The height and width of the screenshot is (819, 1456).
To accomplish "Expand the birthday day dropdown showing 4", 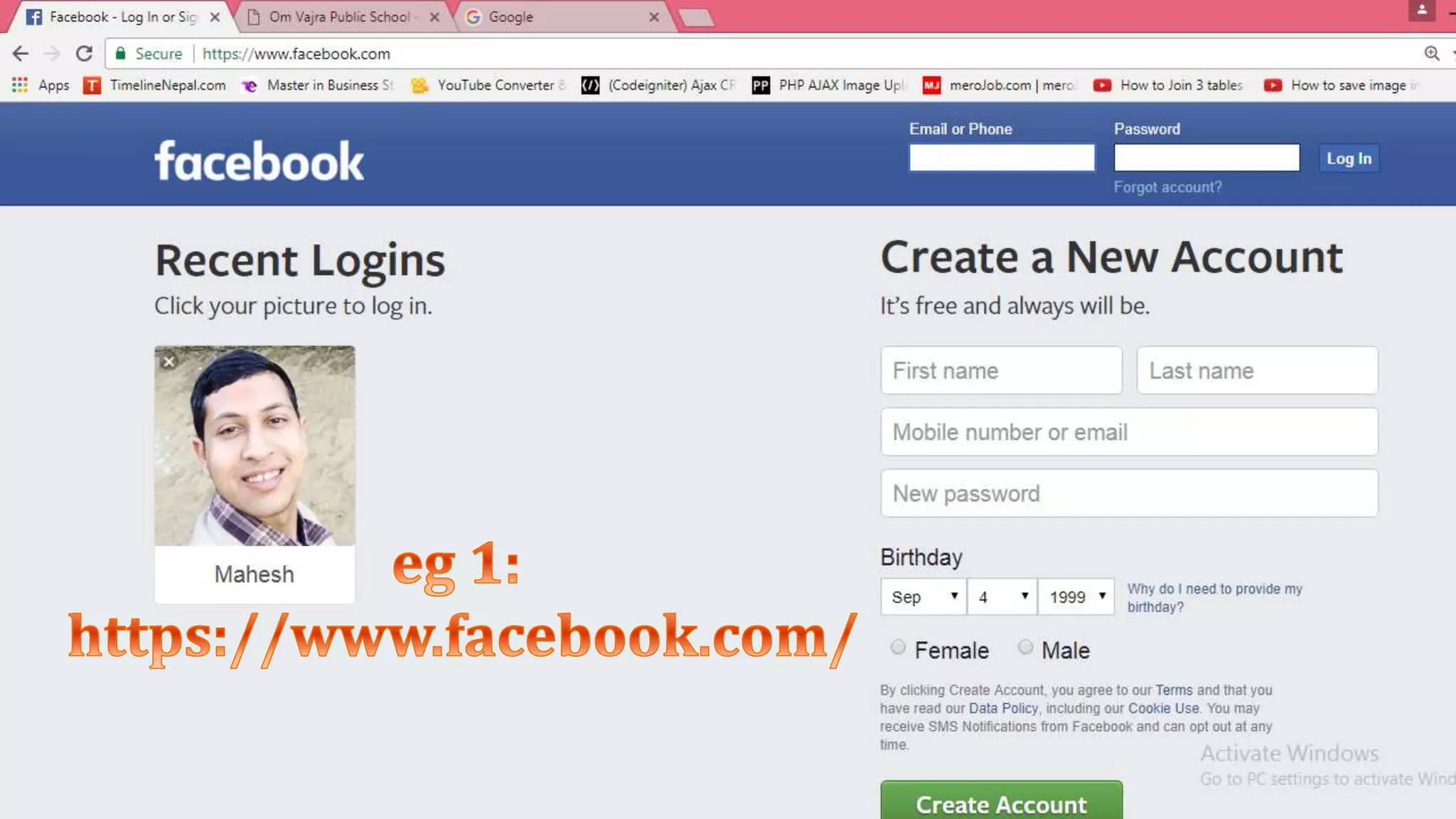I will pyautogui.click(x=1002, y=596).
